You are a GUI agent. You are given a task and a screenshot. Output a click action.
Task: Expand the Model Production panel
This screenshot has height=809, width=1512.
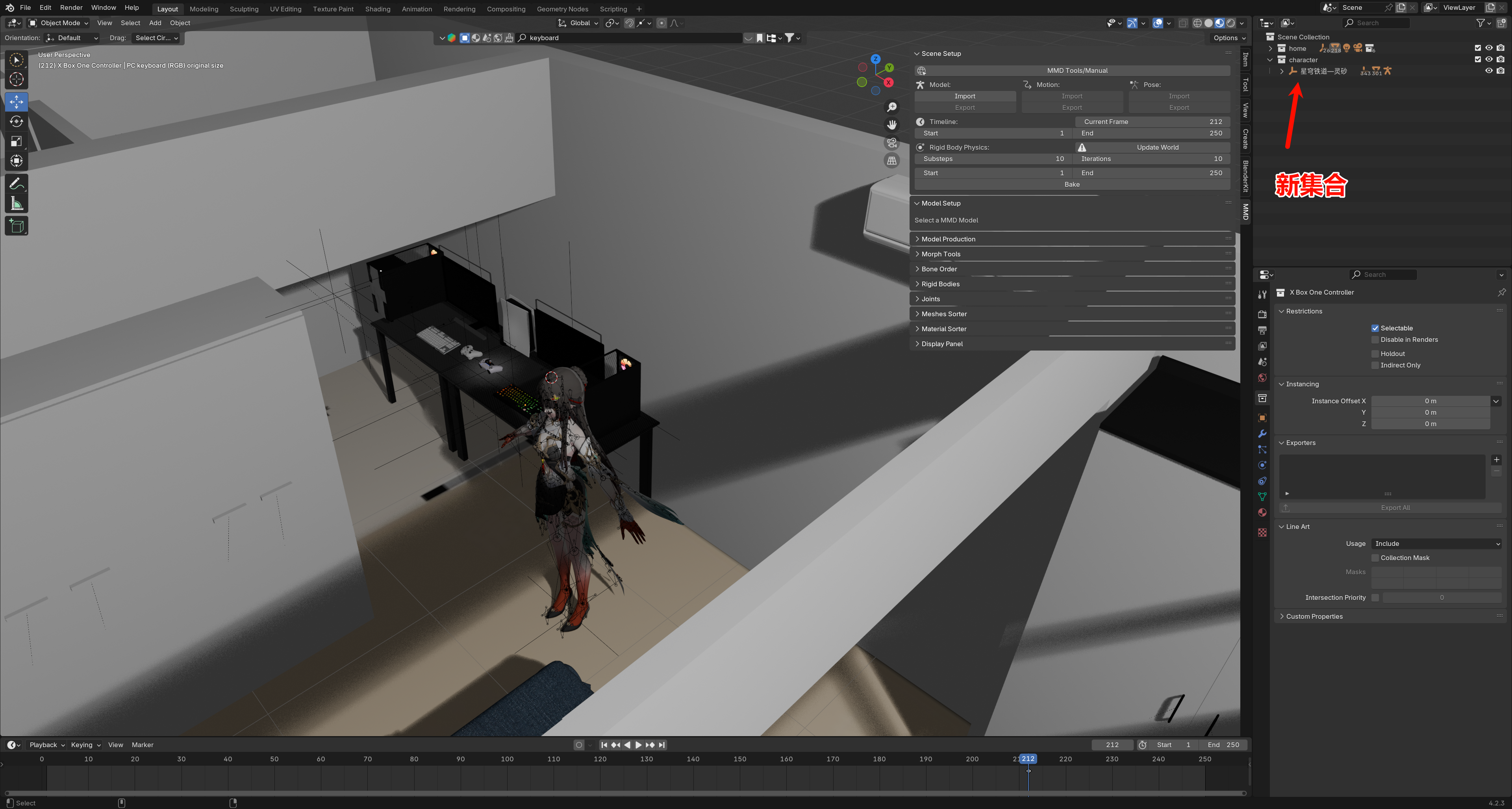(1072, 239)
